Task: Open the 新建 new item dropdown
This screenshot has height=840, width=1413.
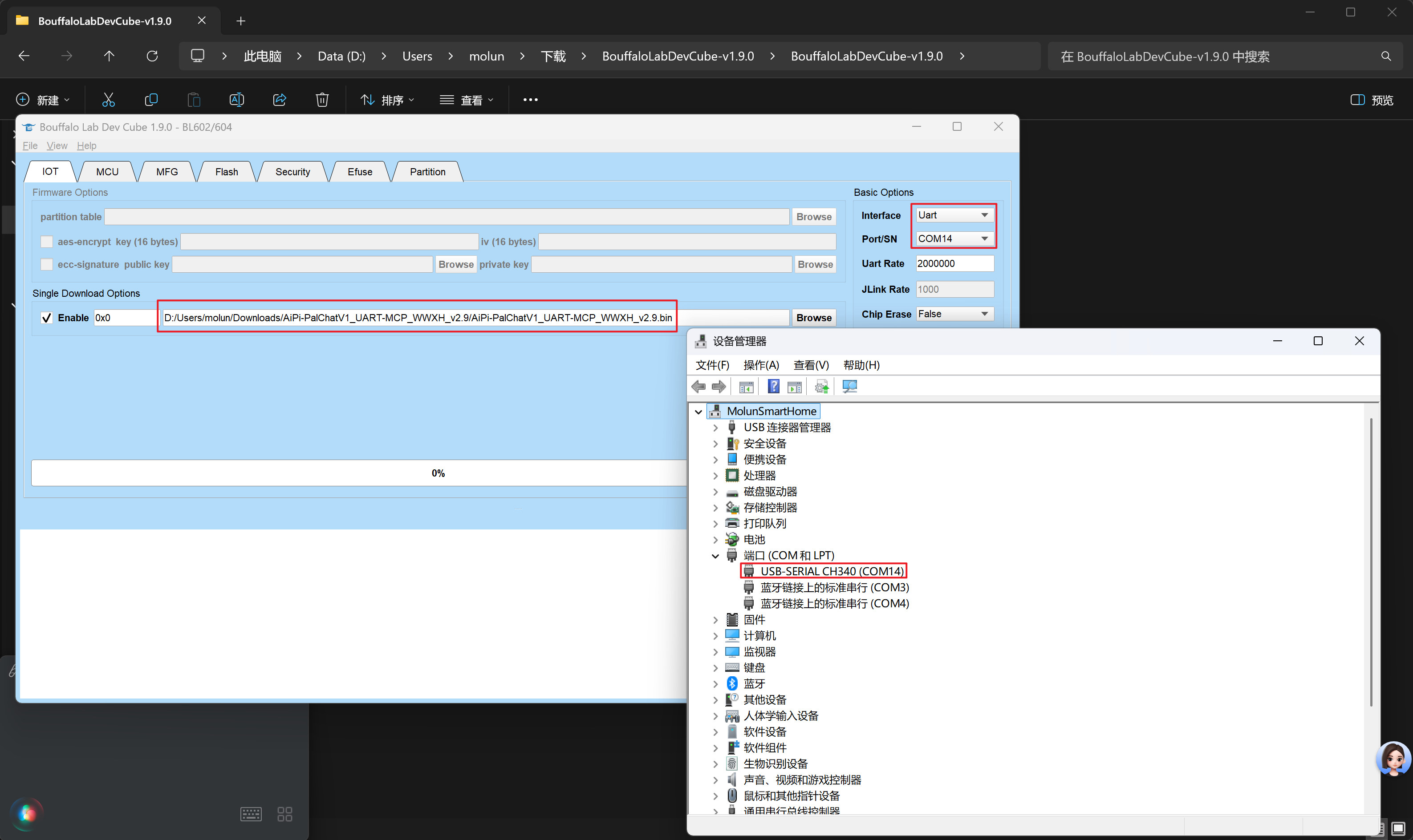Action: pos(43,100)
